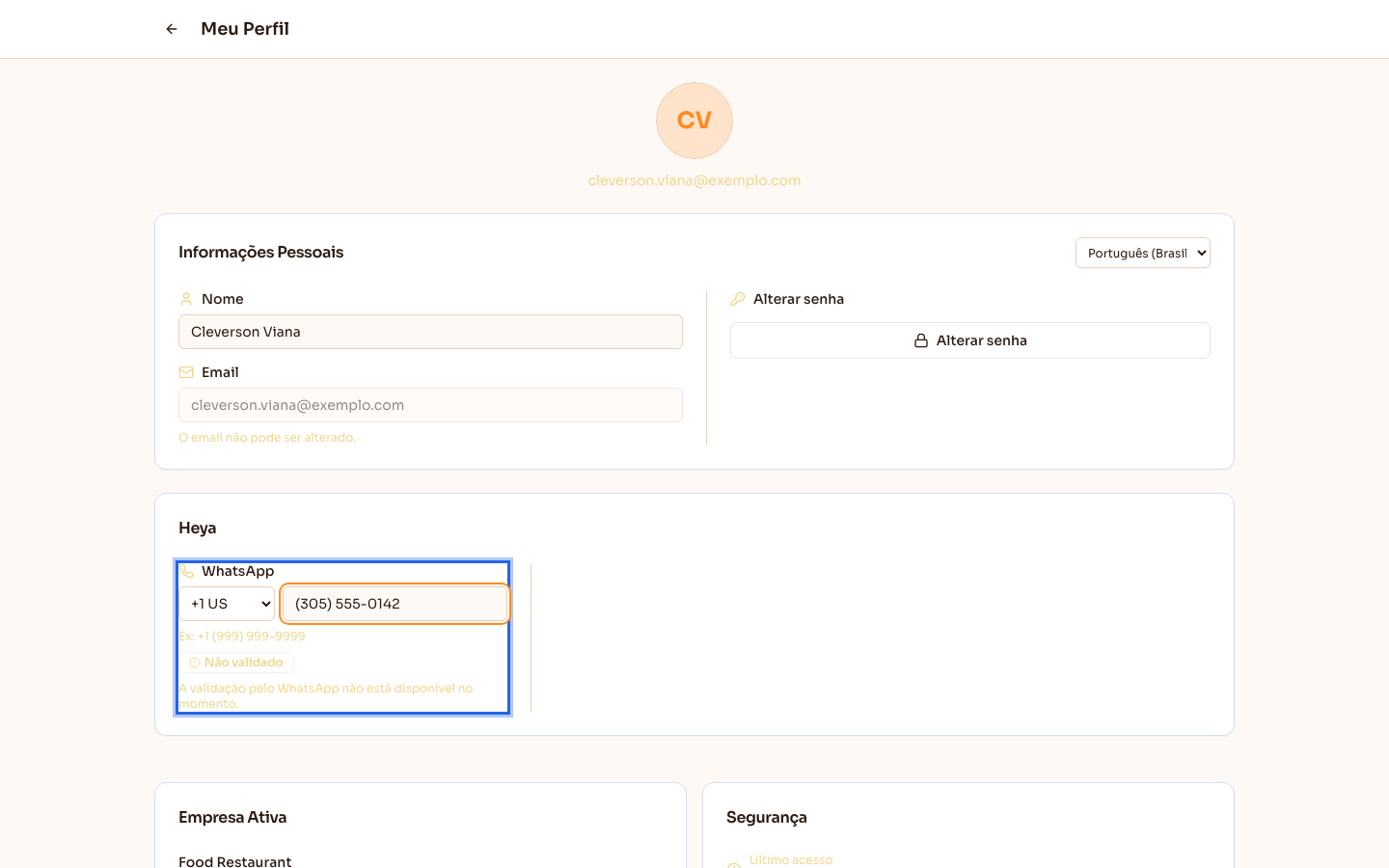Click the Segurança heading
Screen dimensions: 1389x868
pos(767,817)
